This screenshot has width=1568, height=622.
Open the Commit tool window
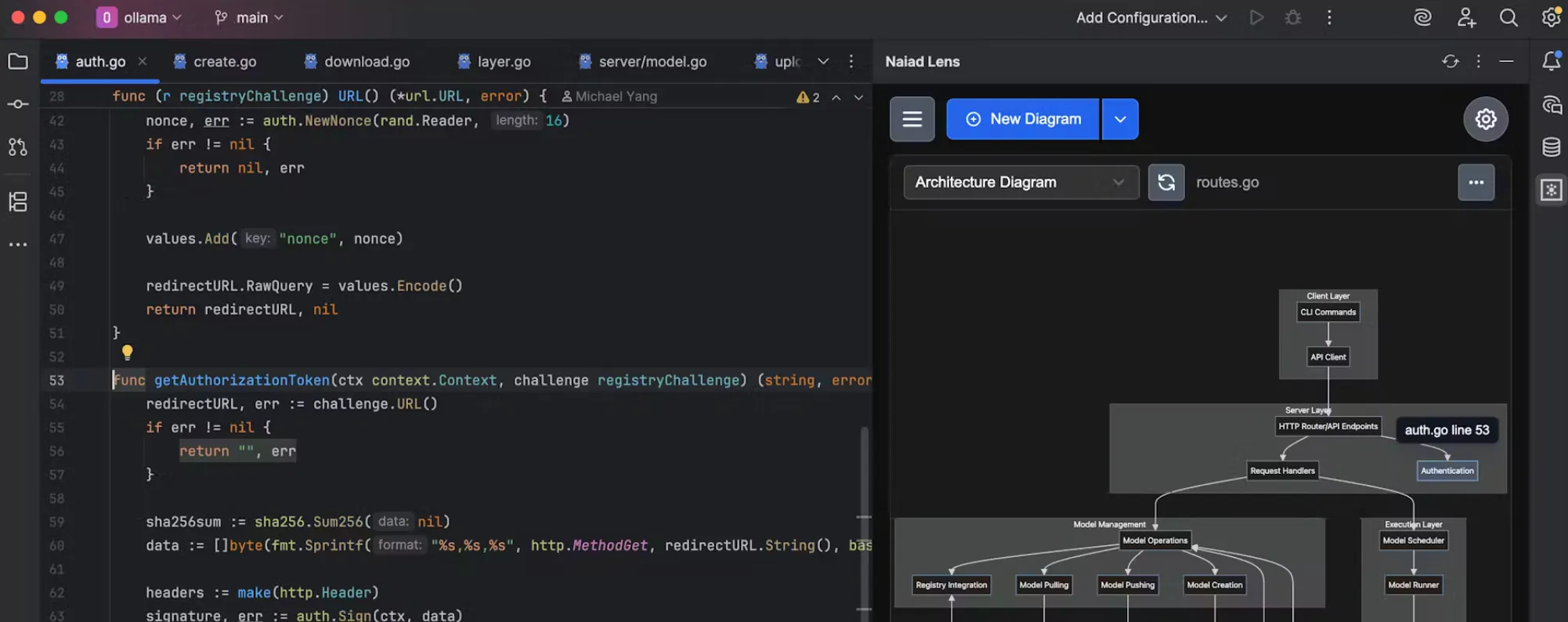click(18, 104)
